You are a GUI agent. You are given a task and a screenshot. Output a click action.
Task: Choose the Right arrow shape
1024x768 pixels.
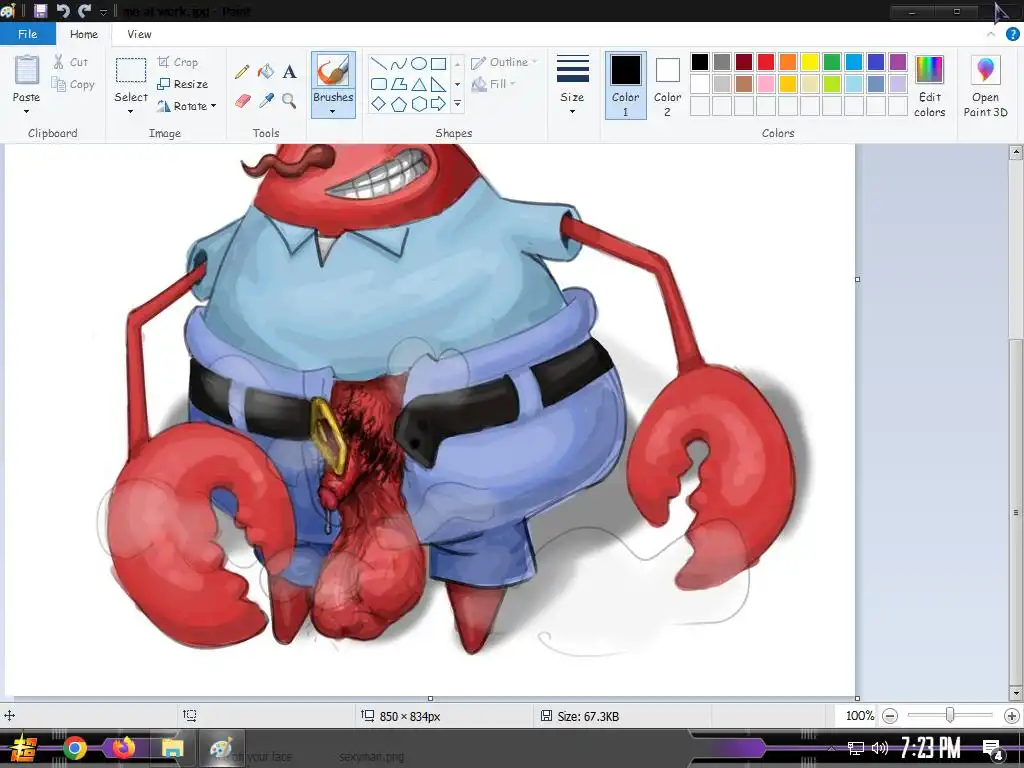pos(438,104)
